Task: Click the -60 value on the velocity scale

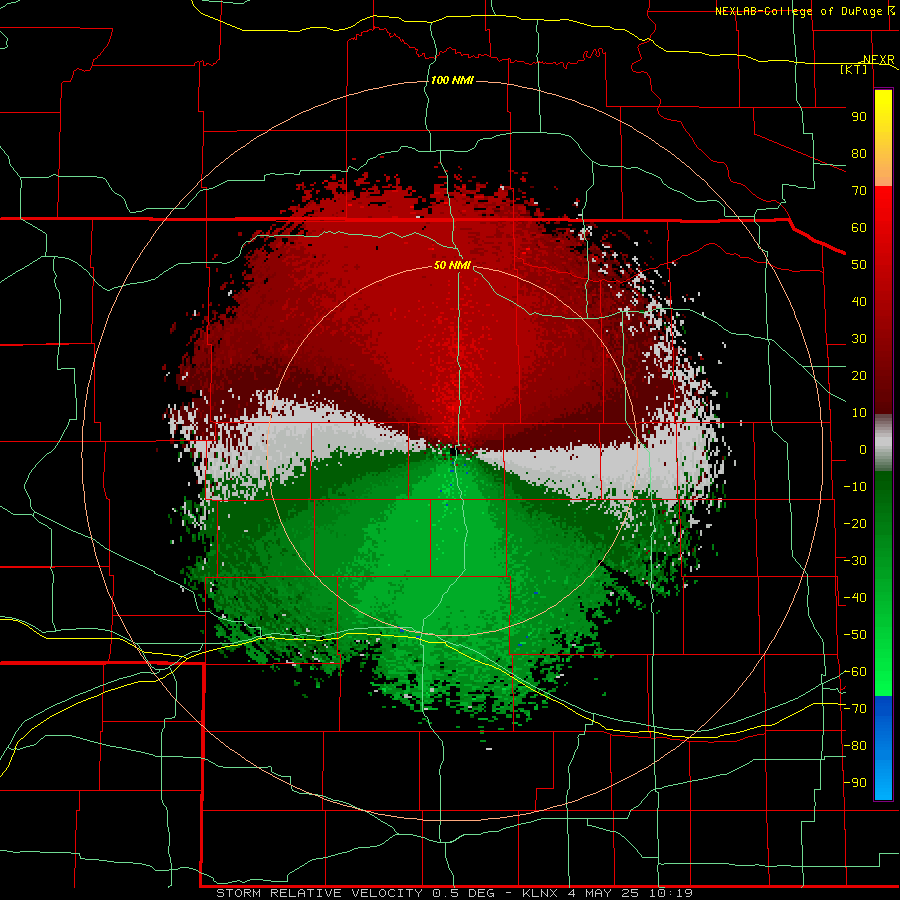Action: 855,672
